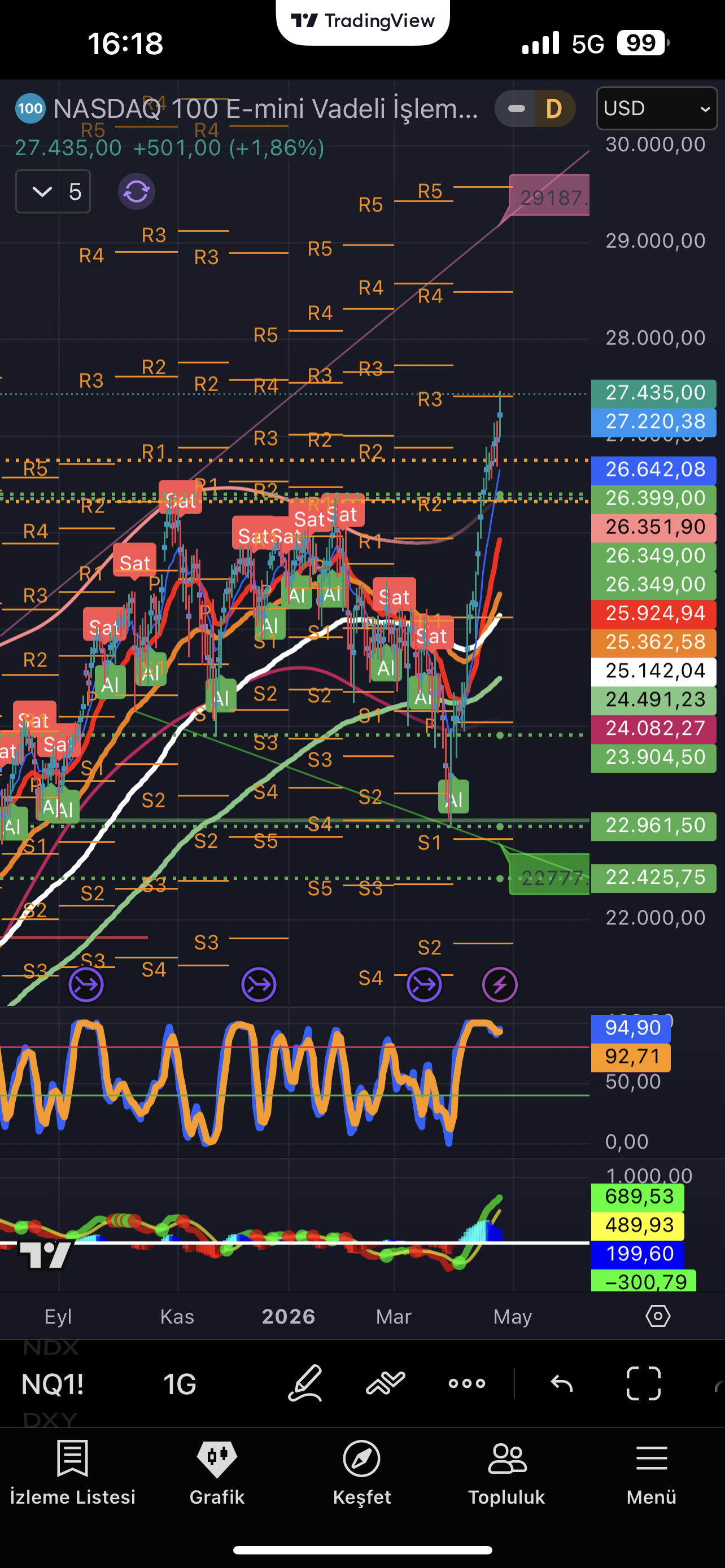Viewport: 725px width, 1568px height.
Task: Toggle the delayed data D badge
Action: [x=553, y=109]
